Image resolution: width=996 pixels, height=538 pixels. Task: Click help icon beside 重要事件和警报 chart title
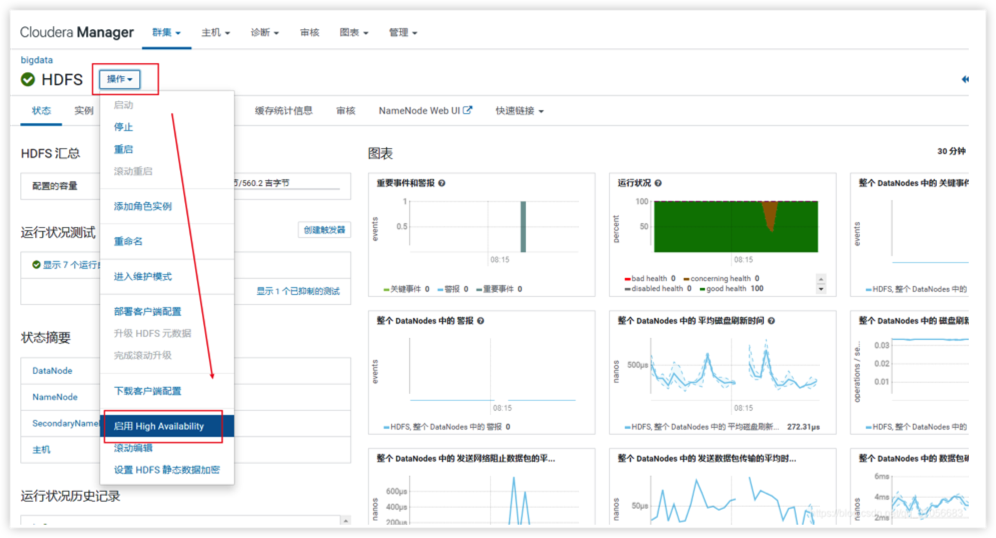click(442, 183)
